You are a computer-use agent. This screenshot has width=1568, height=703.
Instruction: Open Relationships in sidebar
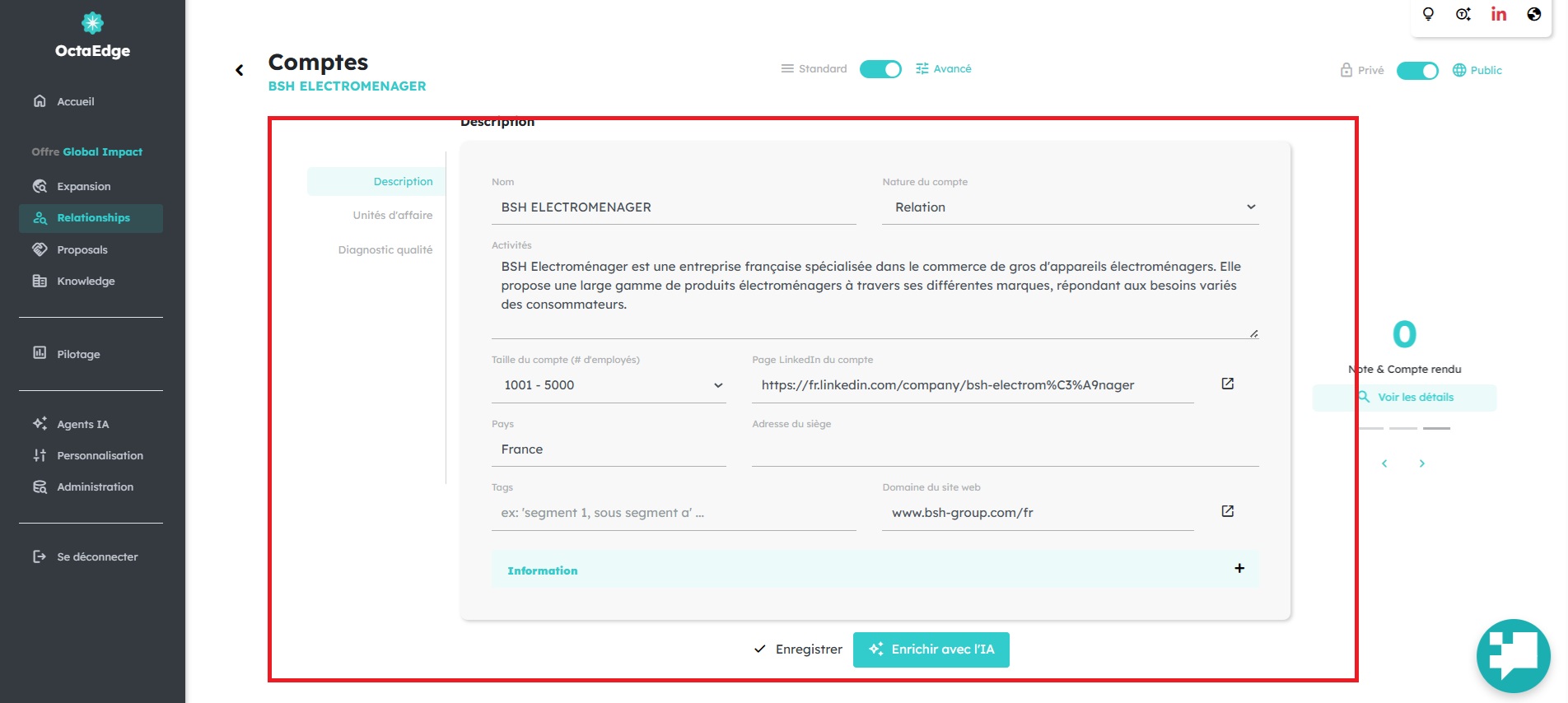[91, 218]
